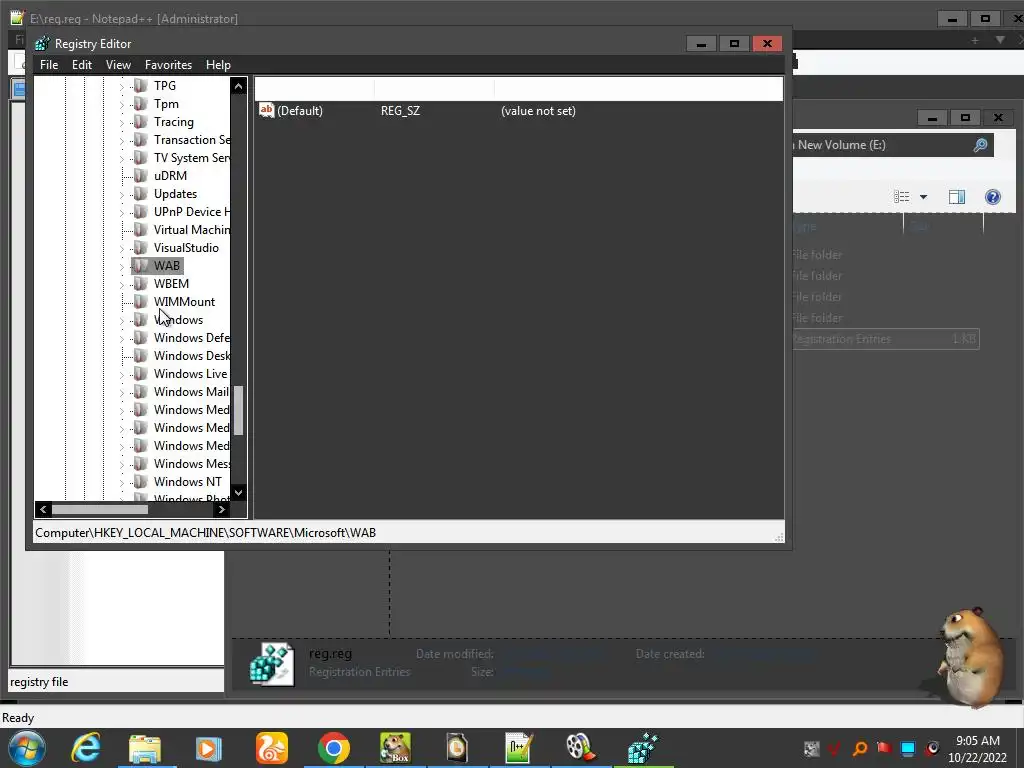Select the VisualStudio registry key
This screenshot has height=768, width=1024.
tap(186, 248)
